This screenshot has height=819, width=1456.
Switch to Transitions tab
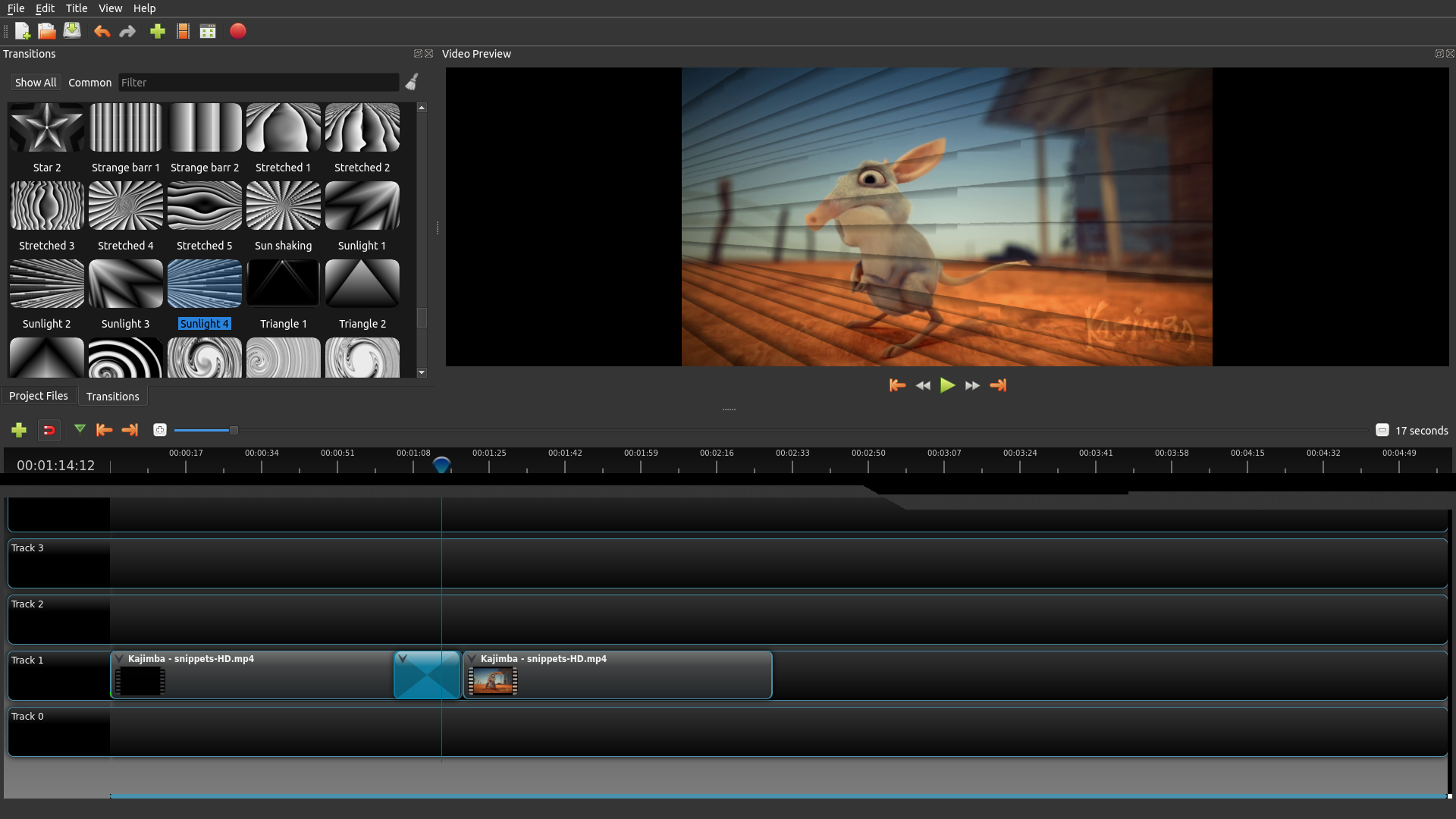(x=112, y=396)
